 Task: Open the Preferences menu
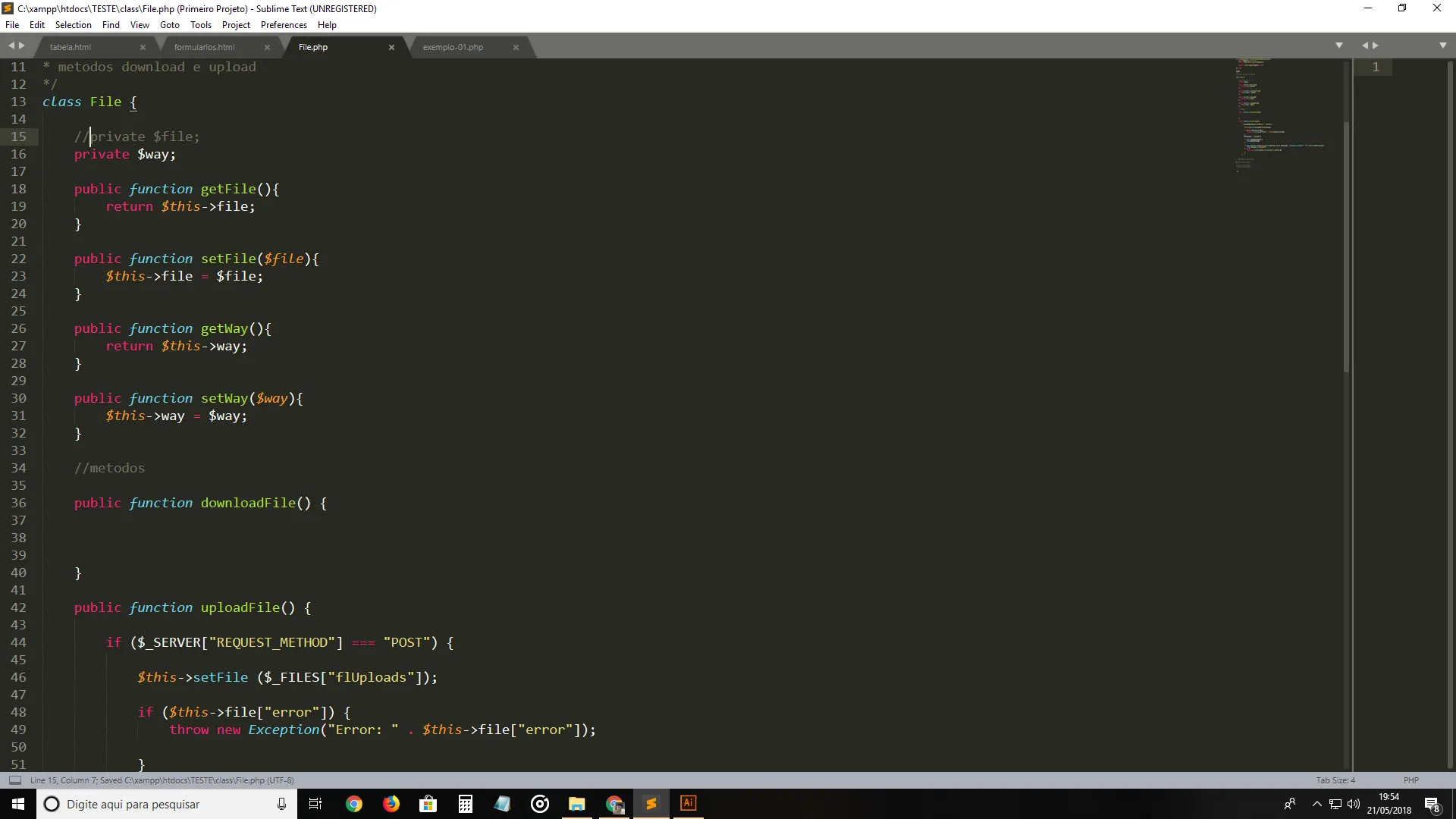click(283, 25)
